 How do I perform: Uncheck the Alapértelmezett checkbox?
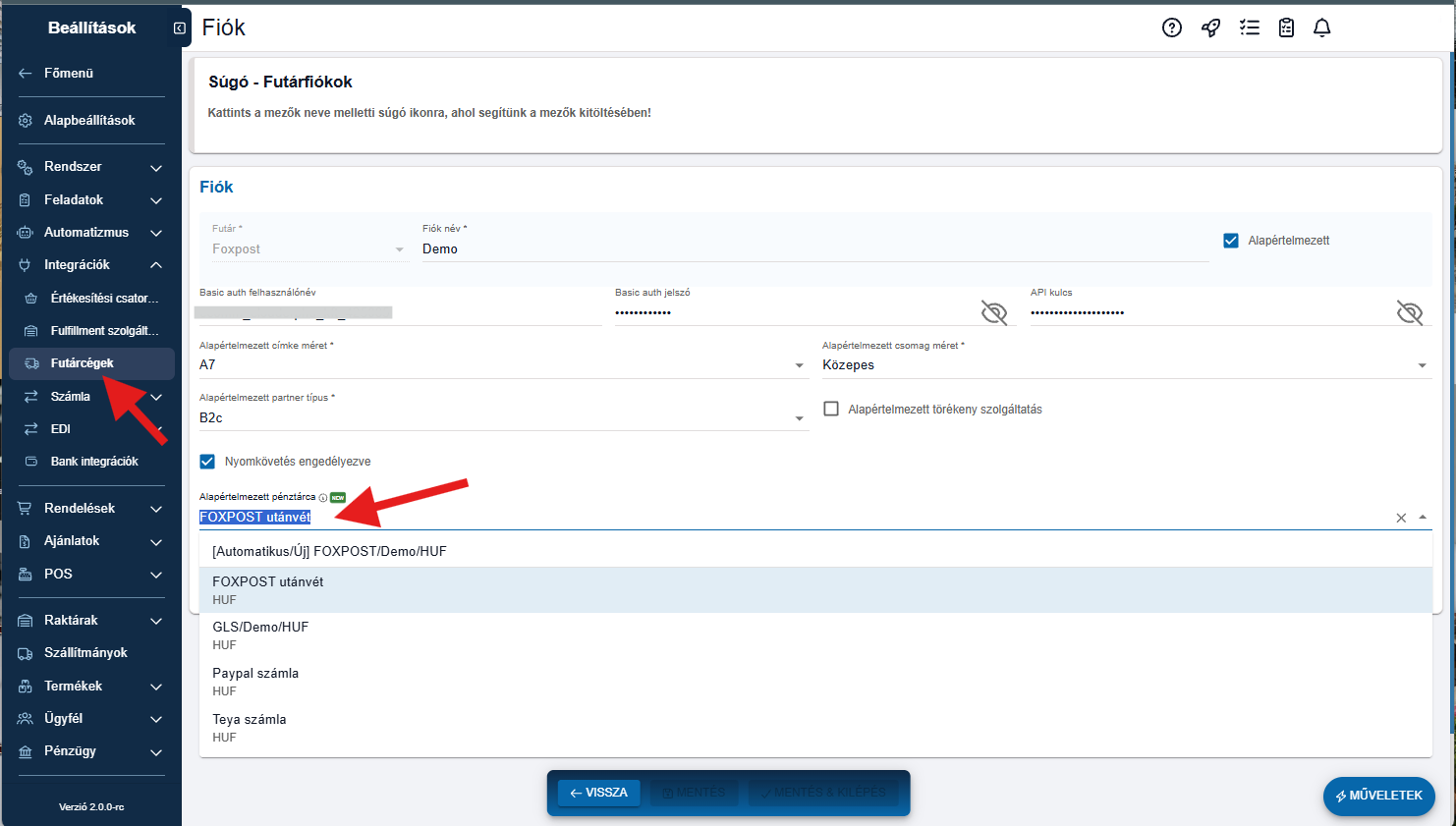1230,241
